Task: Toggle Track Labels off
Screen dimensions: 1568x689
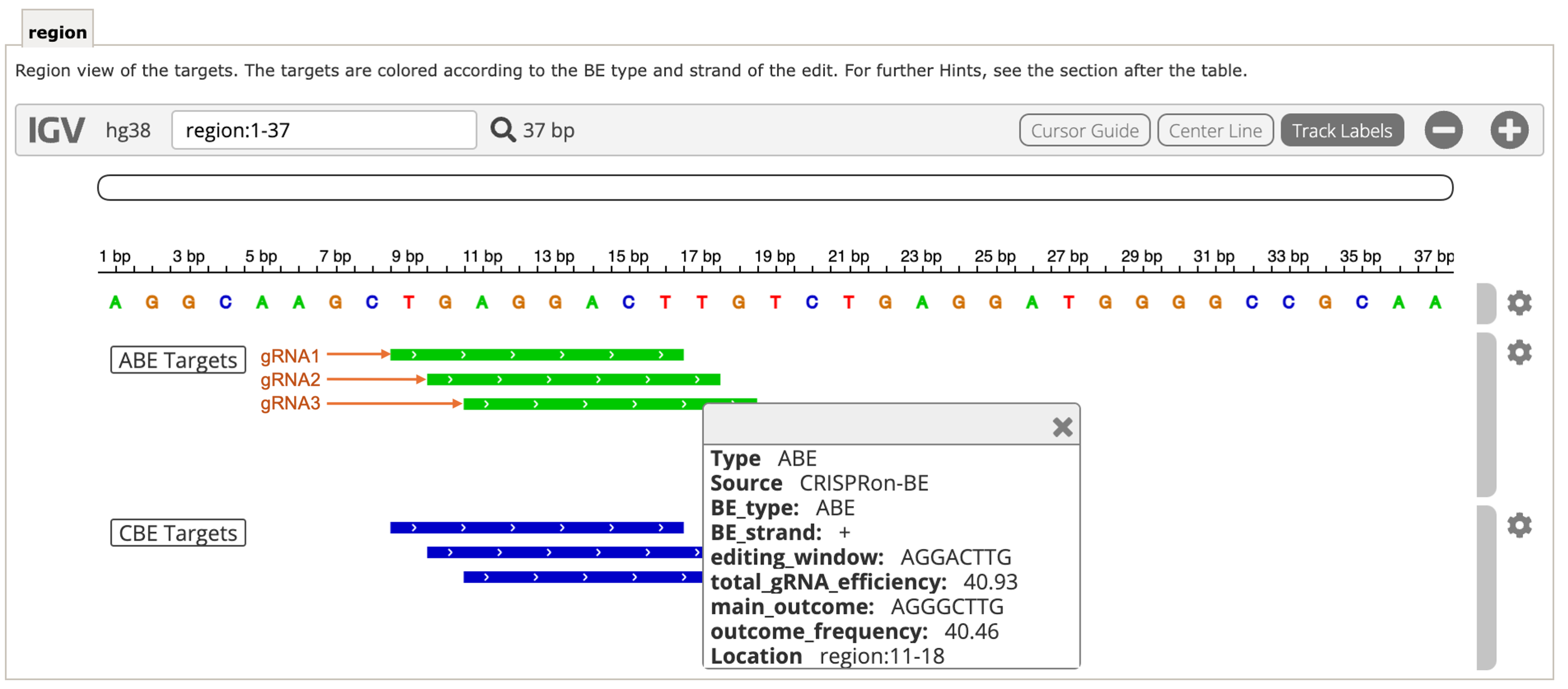Action: 1342,130
